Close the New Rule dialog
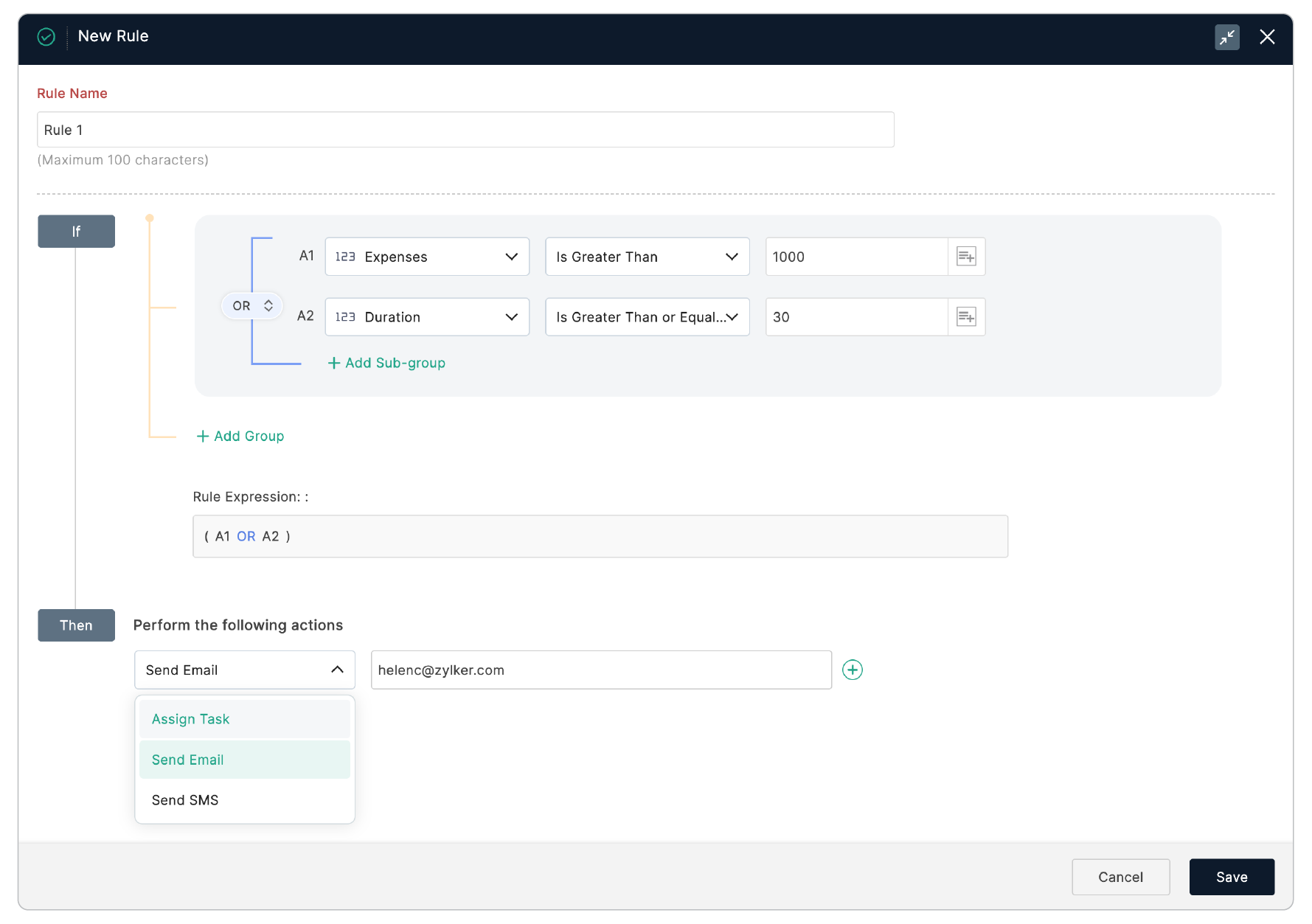Image resolution: width=1312 pixels, height=924 pixels. coord(1267,37)
